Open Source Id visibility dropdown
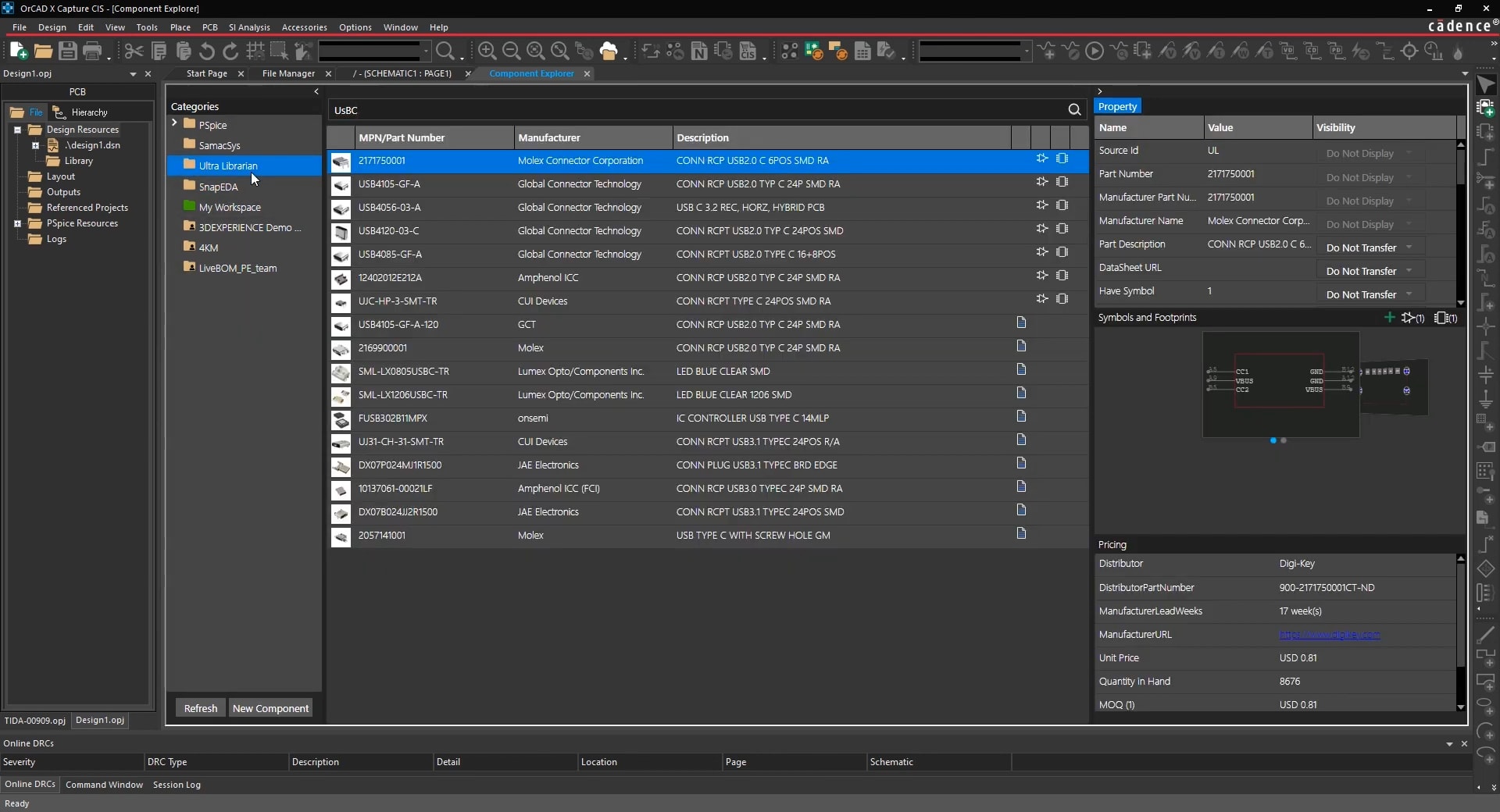 click(x=1370, y=154)
